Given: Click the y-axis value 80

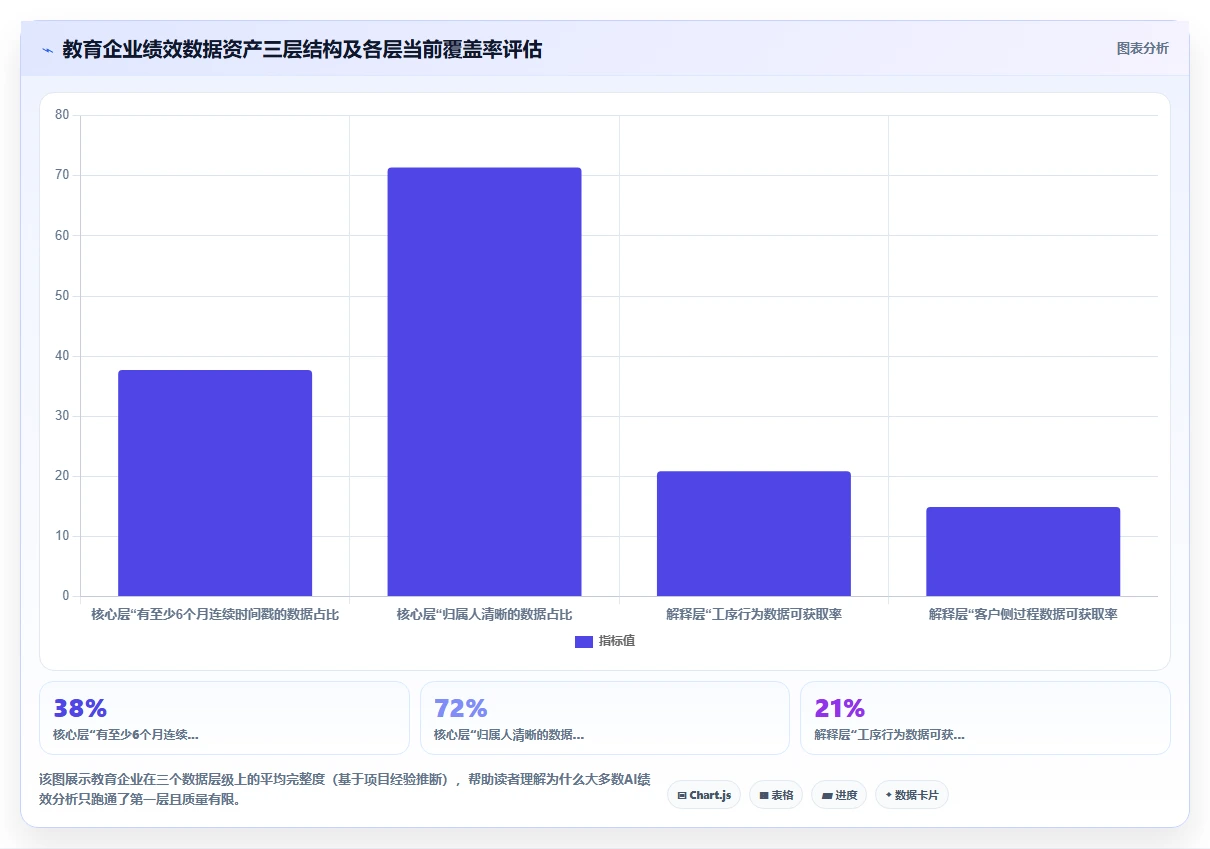Looking at the screenshot, I should [62, 115].
